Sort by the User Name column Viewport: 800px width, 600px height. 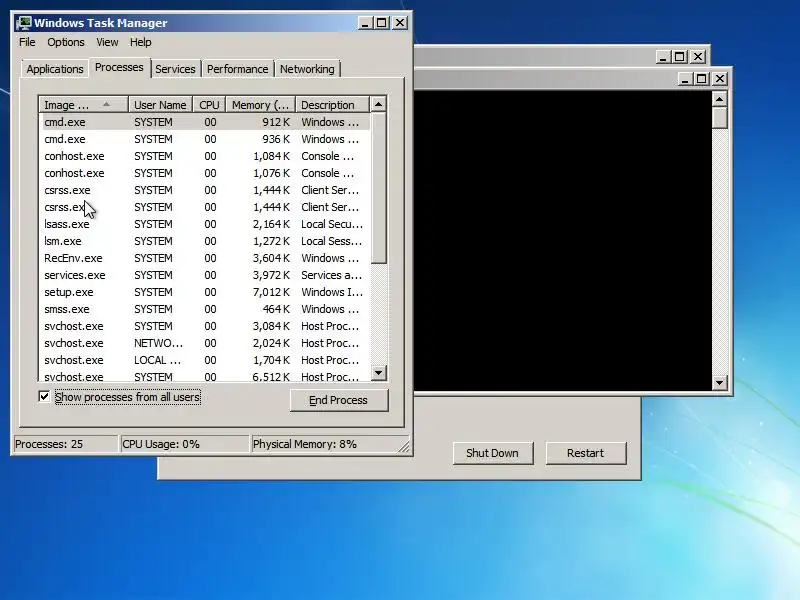(x=160, y=105)
